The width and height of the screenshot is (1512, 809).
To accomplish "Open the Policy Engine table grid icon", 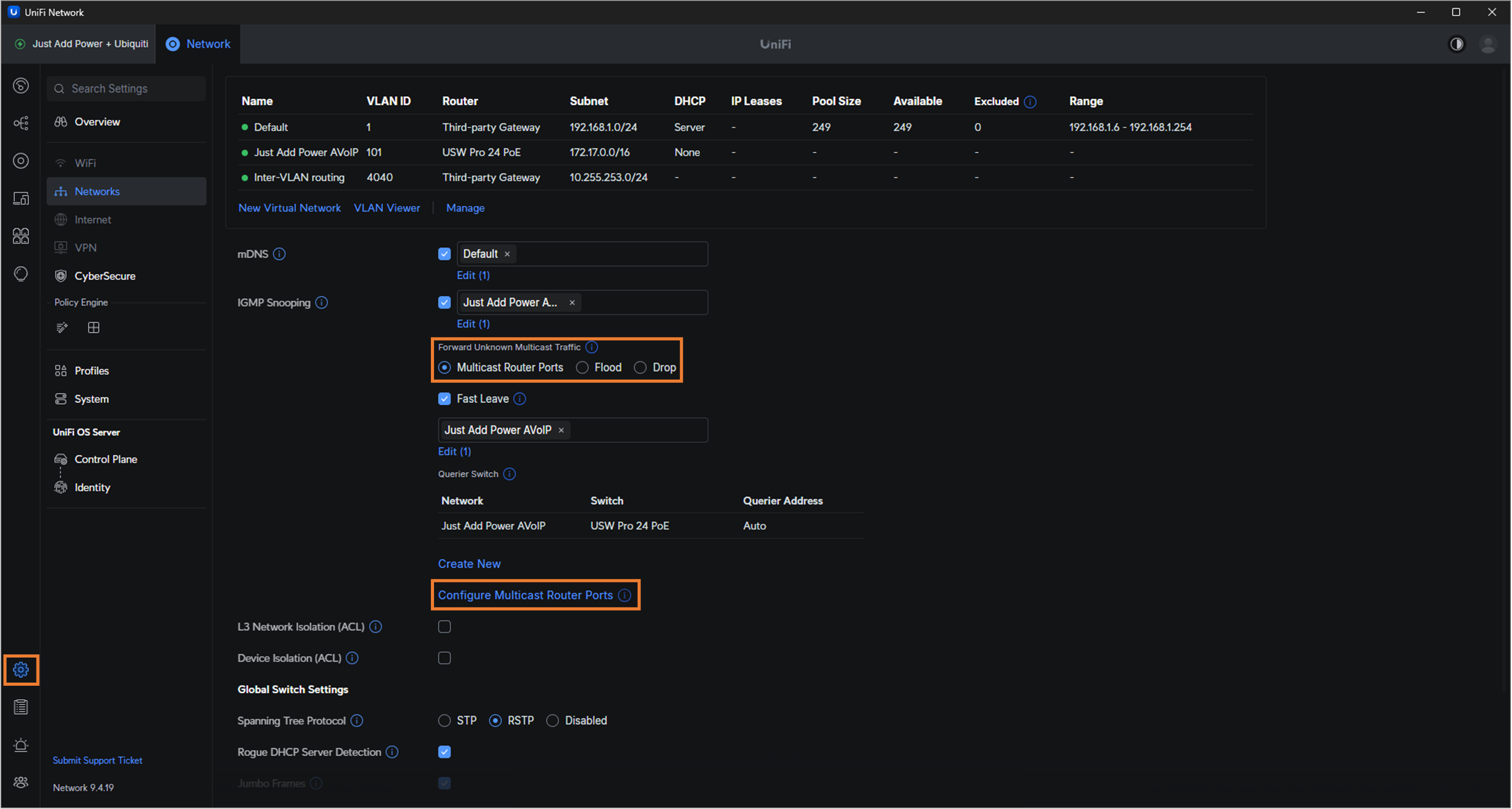I will 93,327.
